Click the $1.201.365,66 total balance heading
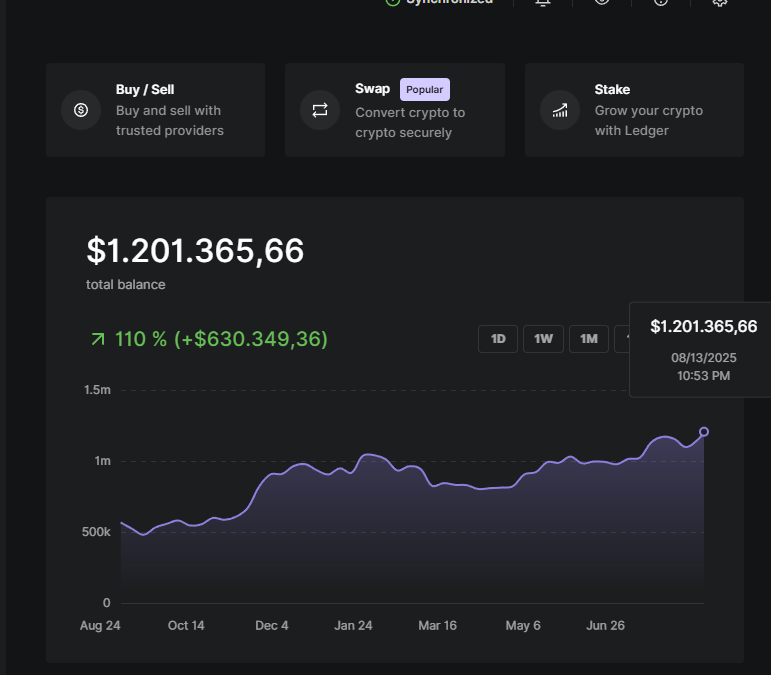Image resolution: width=771 pixels, height=675 pixels. [195, 251]
